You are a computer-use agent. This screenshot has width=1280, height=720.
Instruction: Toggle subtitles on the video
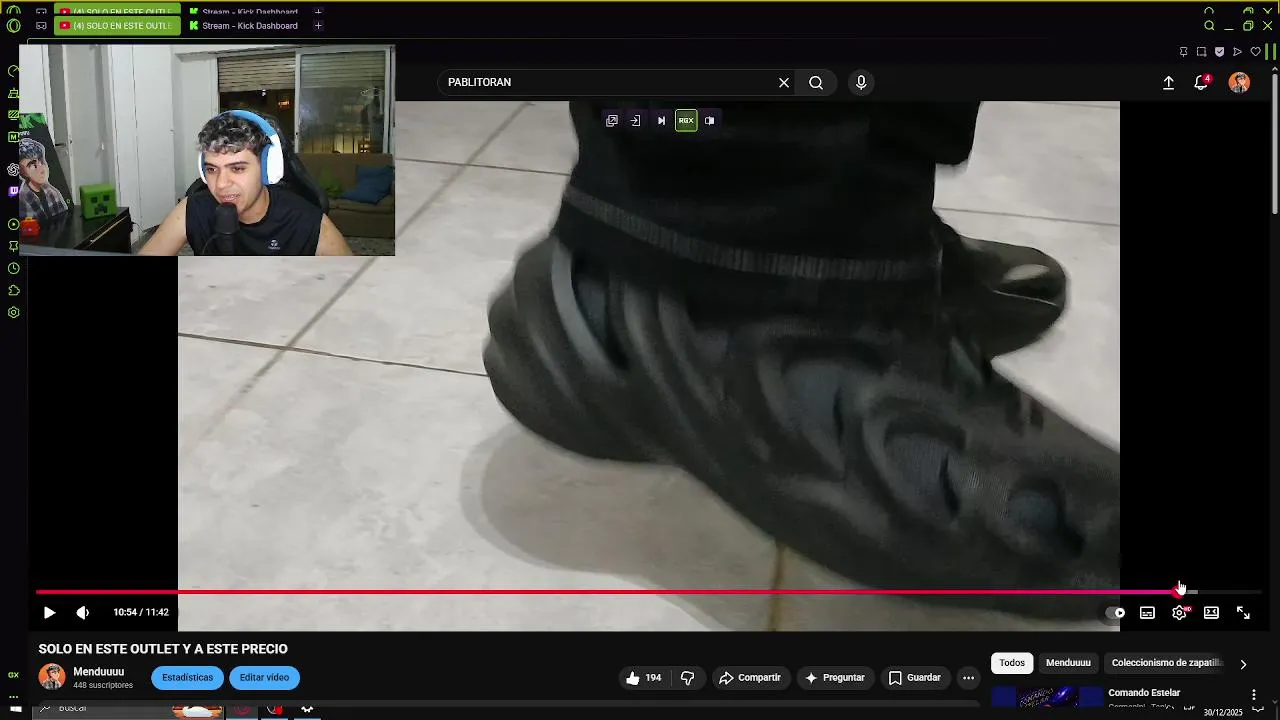1147,613
